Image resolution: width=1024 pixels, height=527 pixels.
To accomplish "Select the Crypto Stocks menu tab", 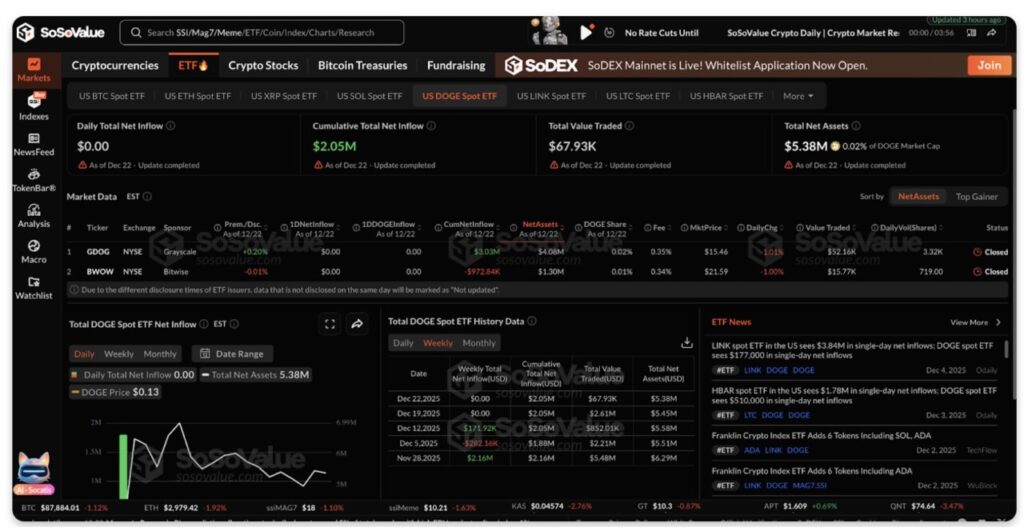I will click(x=263, y=66).
